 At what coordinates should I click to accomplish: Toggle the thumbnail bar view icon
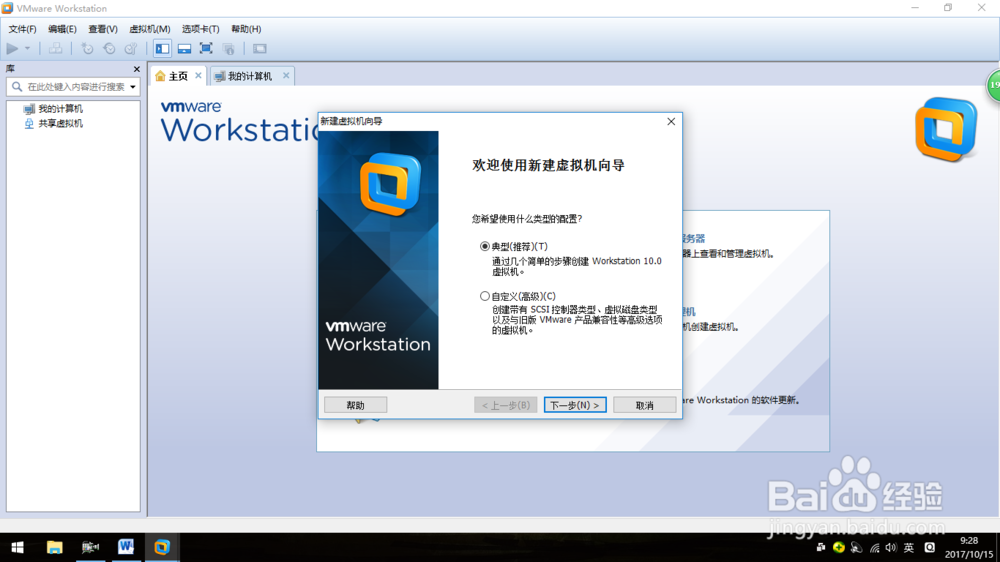[x=184, y=48]
